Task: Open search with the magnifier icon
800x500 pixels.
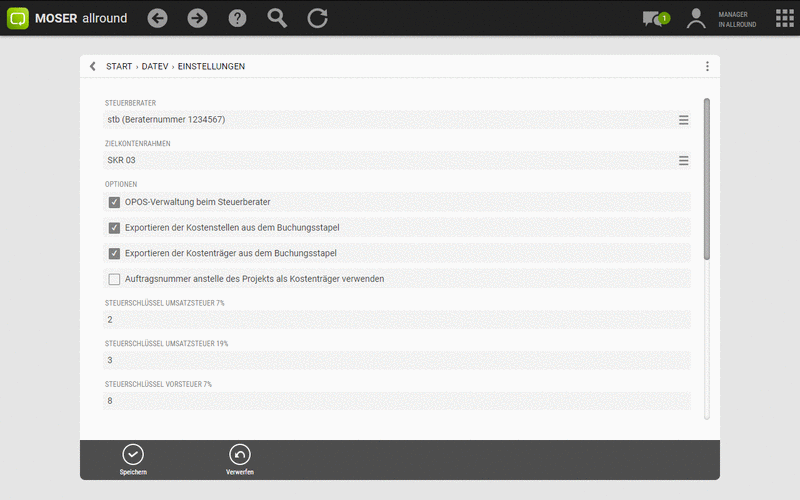Action: [277, 18]
